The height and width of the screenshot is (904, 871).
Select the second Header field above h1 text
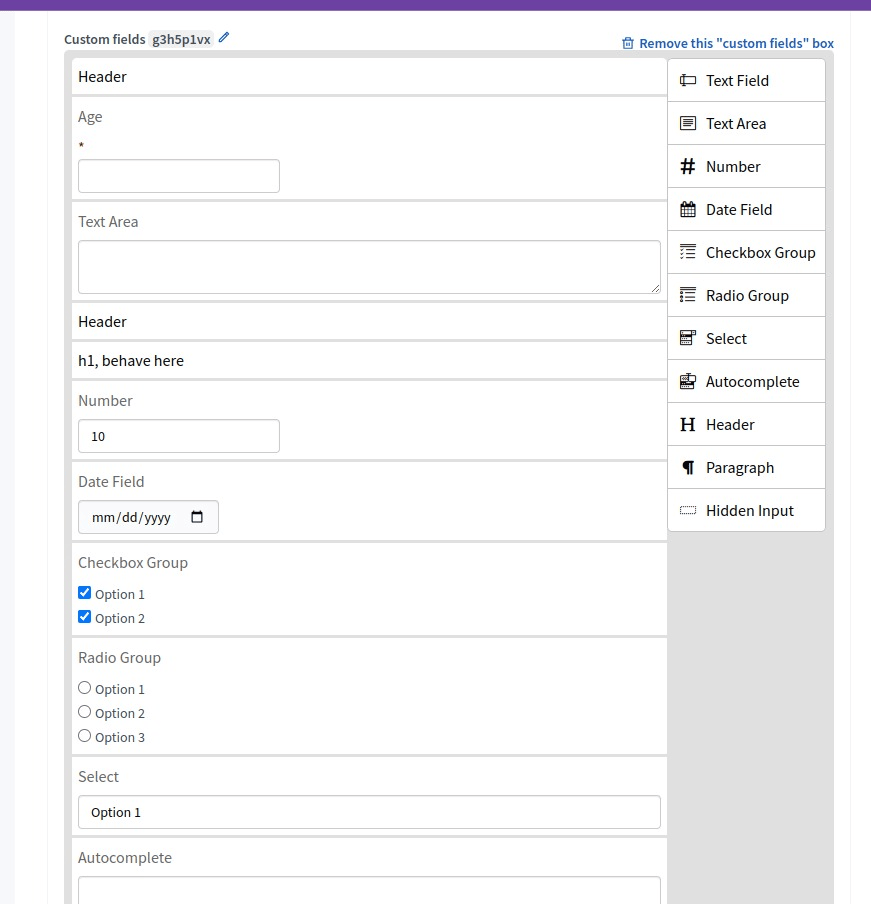369,322
